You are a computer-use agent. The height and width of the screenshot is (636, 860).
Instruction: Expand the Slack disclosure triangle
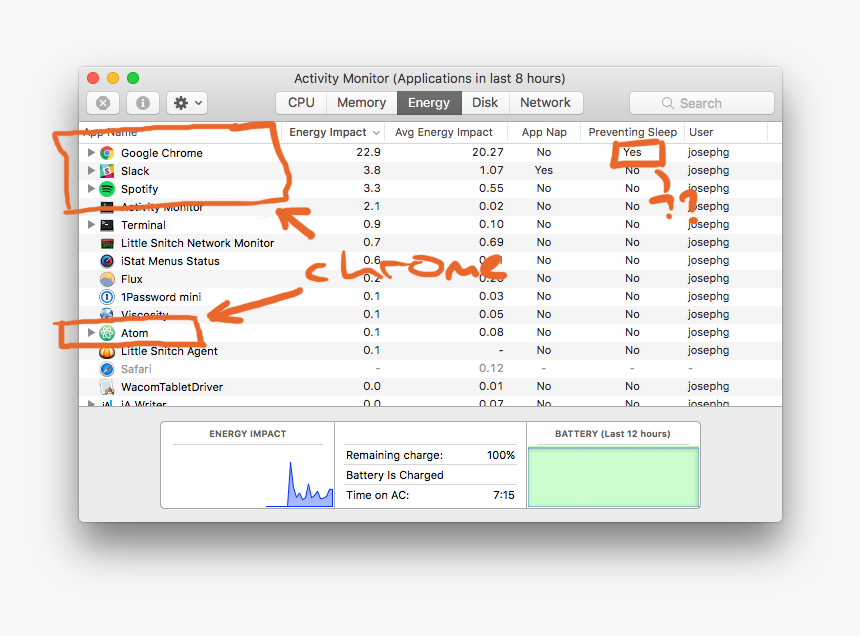[91, 171]
